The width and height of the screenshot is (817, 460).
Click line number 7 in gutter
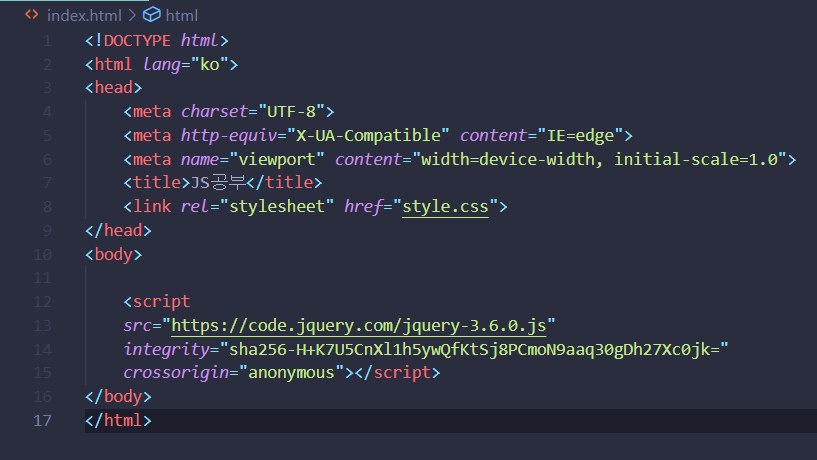click(x=47, y=183)
